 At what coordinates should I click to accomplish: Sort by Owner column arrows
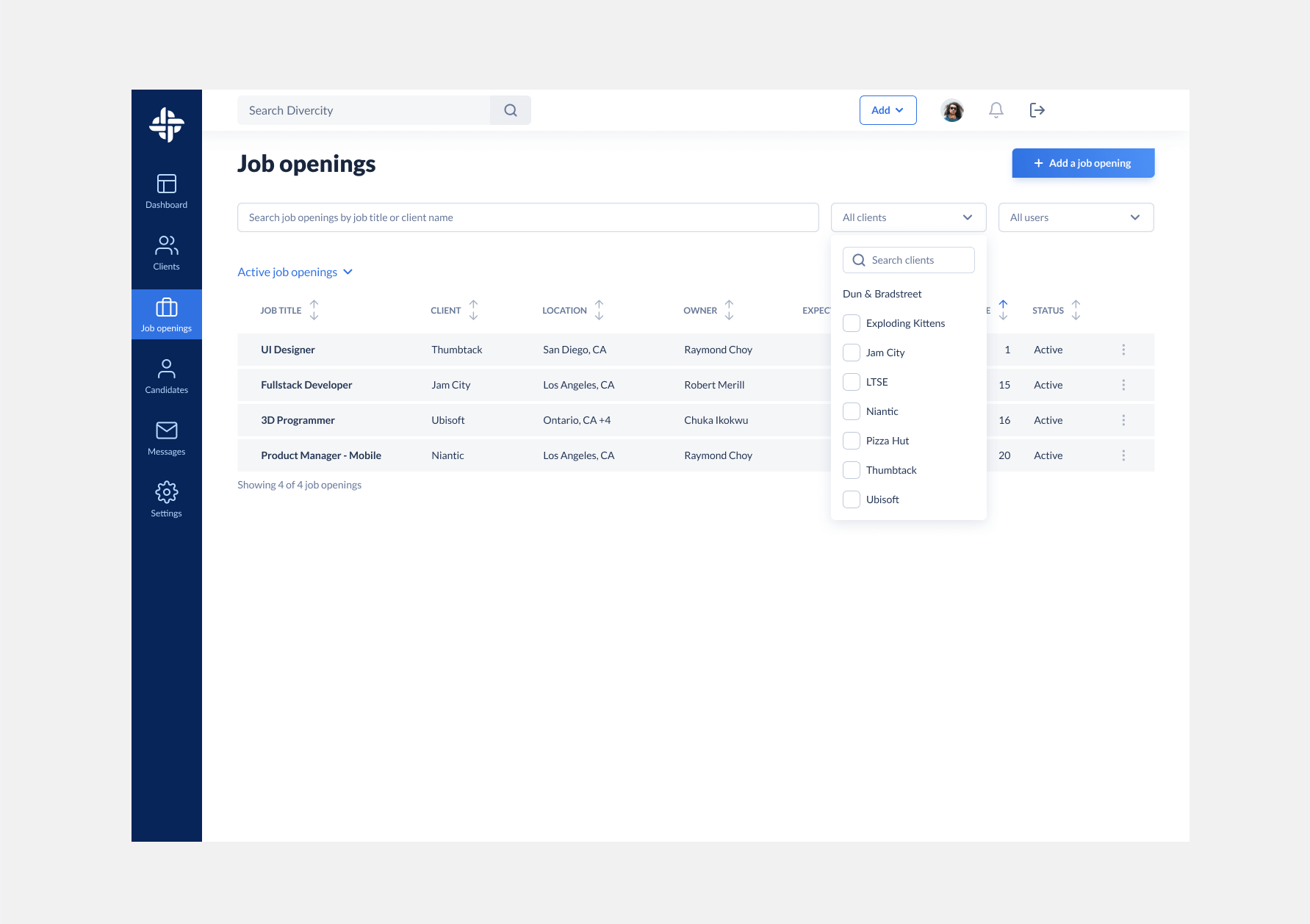[730, 310]
